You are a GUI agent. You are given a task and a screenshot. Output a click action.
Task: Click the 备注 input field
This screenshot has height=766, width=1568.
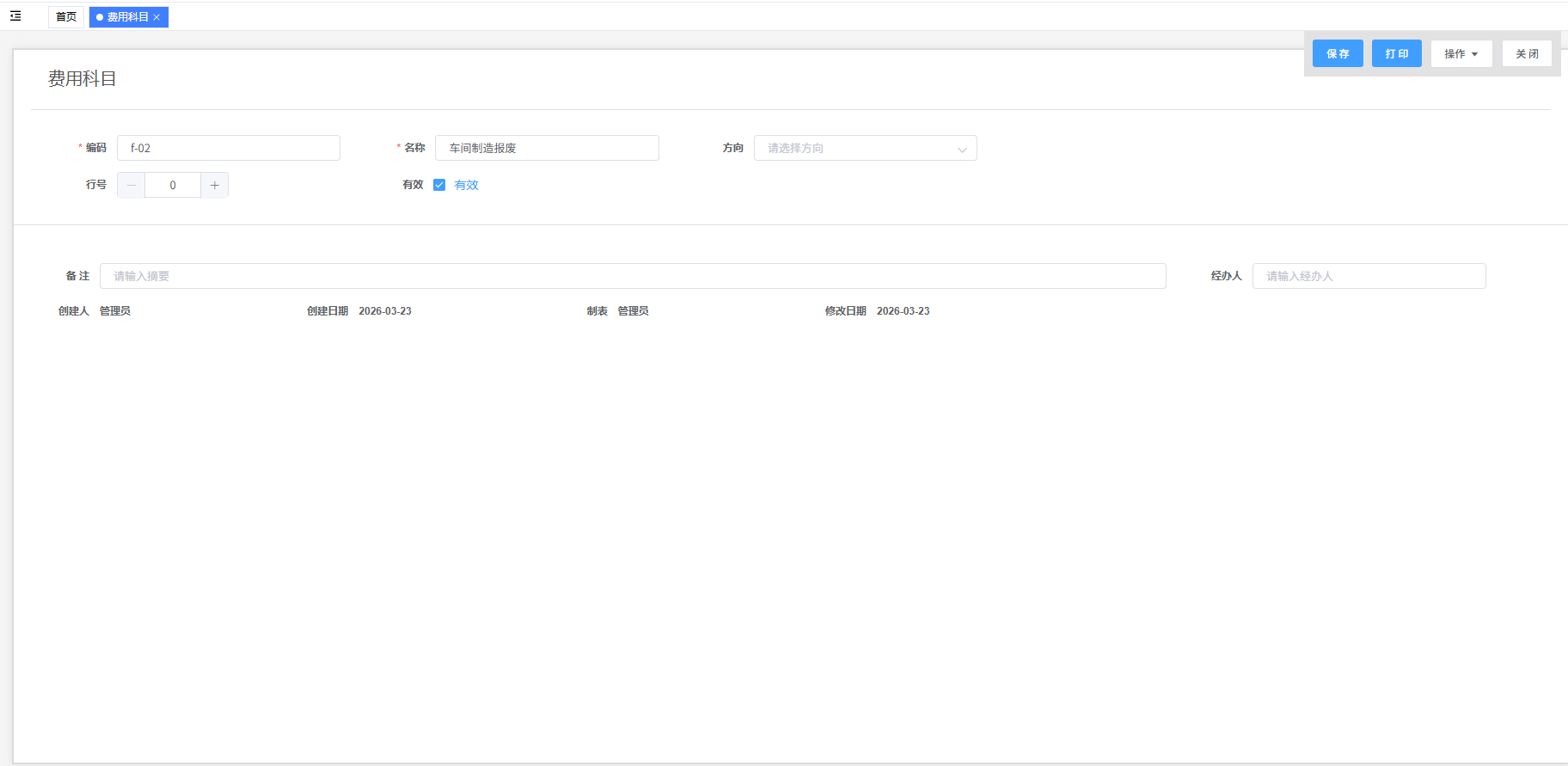pyautogui.click(x=633, y=276)
